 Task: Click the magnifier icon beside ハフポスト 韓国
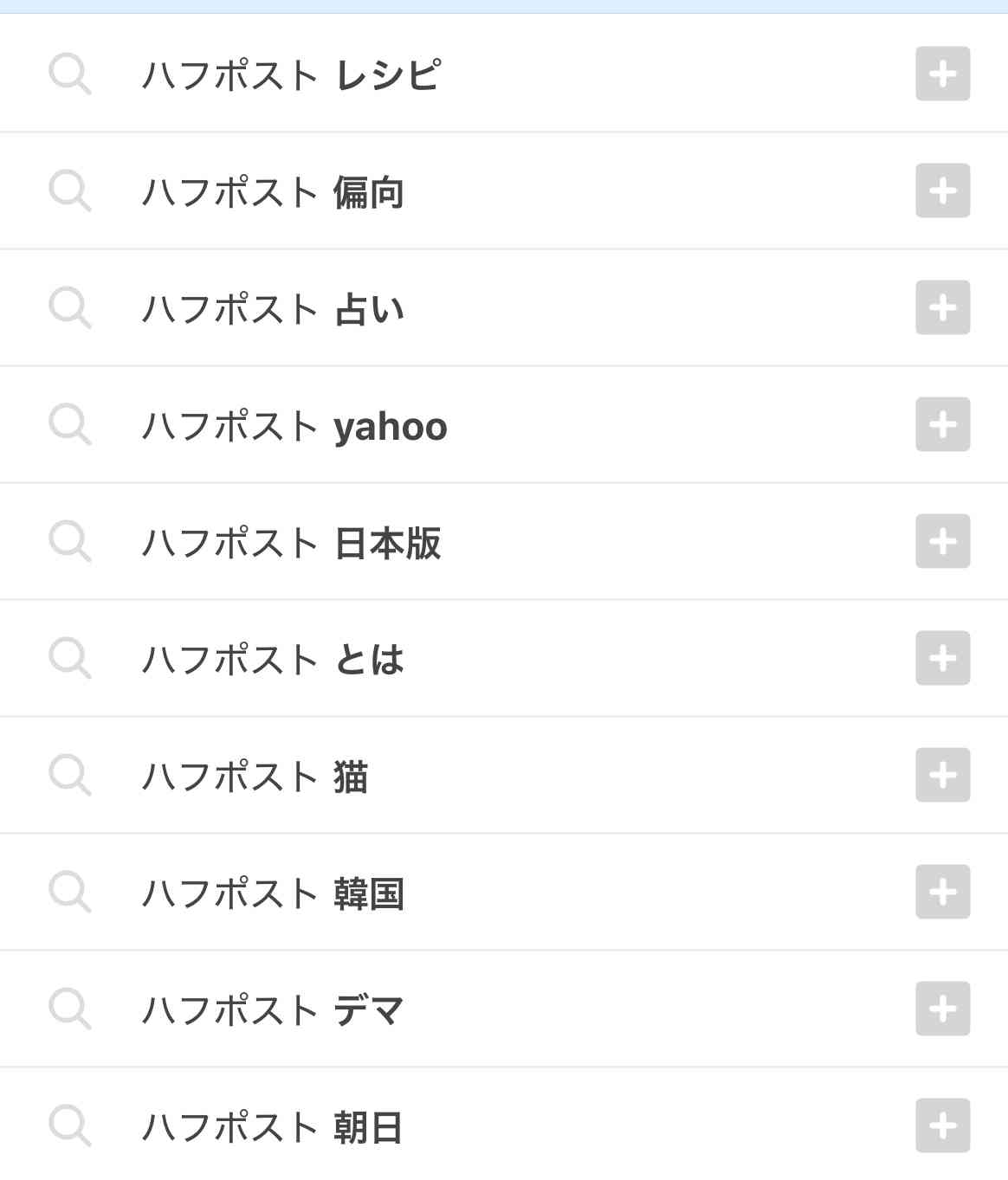pos(69,892)
